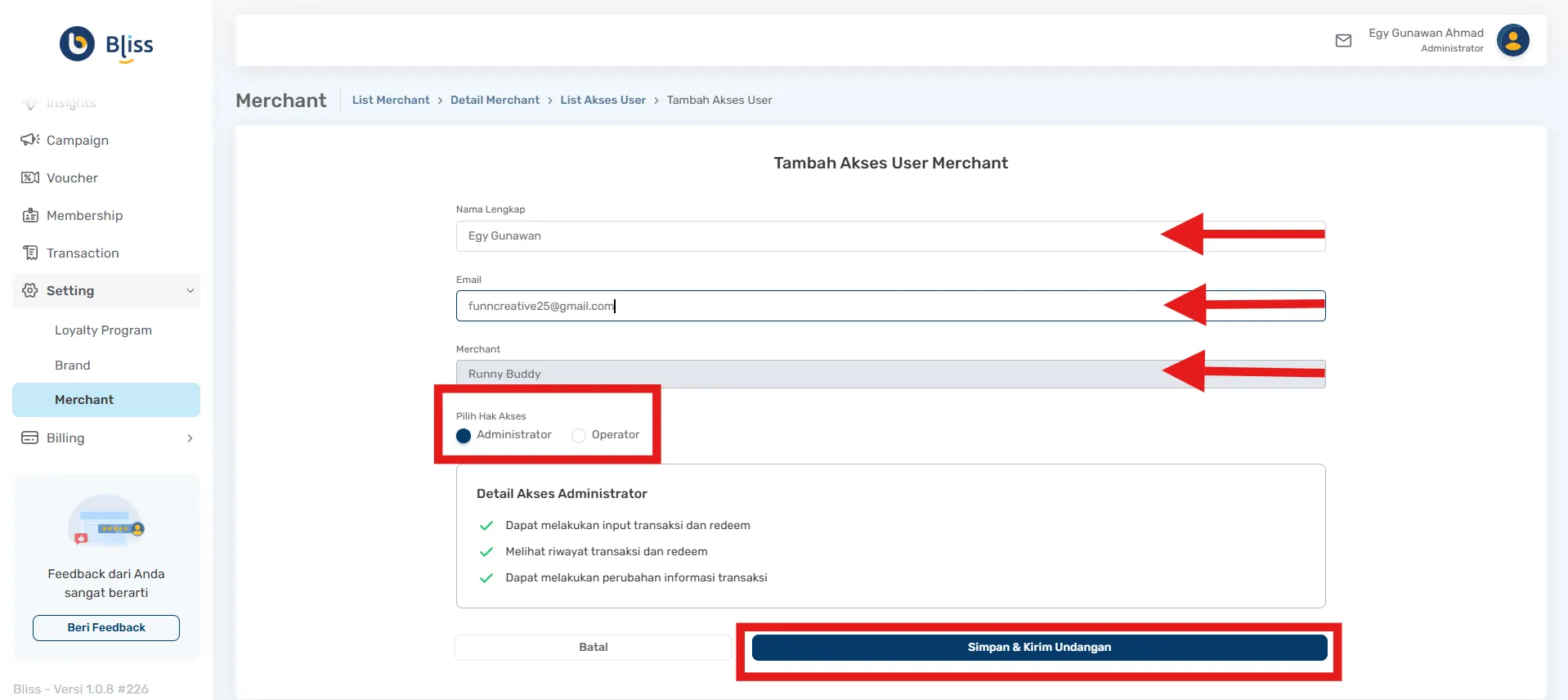Open the Brand settings page
Screen dimensions: 1568x700
(x=73, y=366)
